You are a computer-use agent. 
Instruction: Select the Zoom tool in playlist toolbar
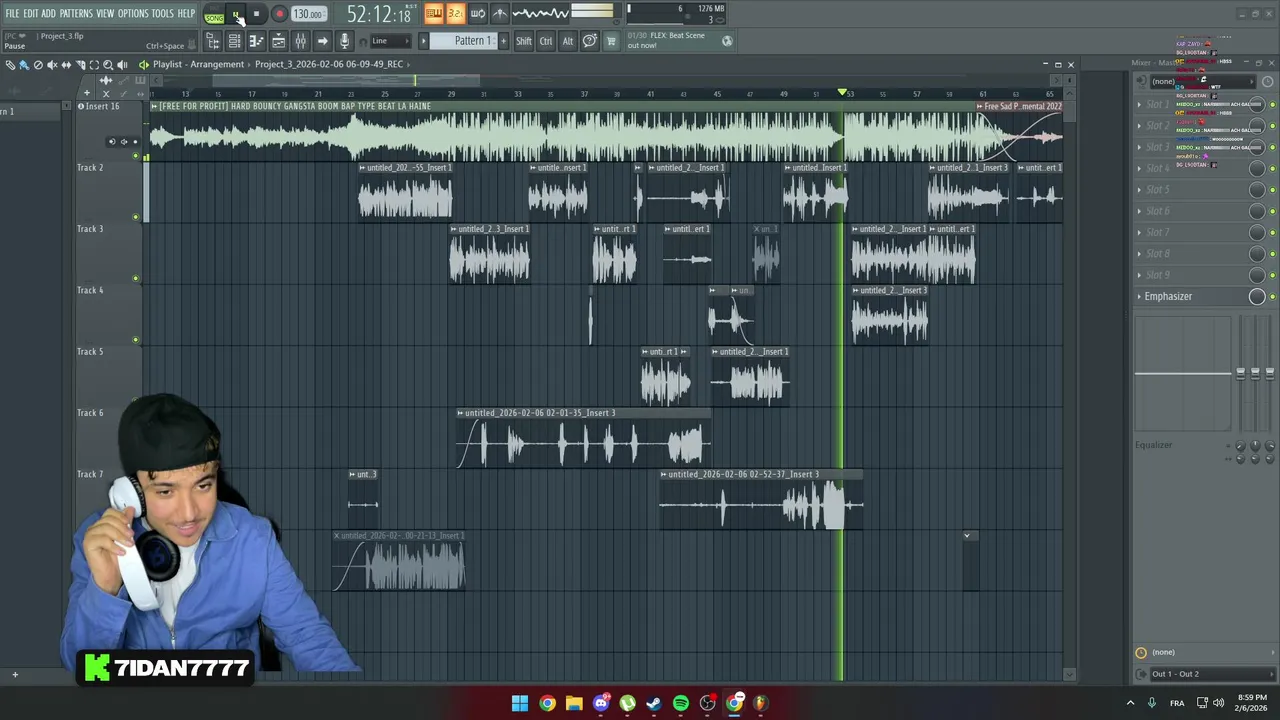108,65
